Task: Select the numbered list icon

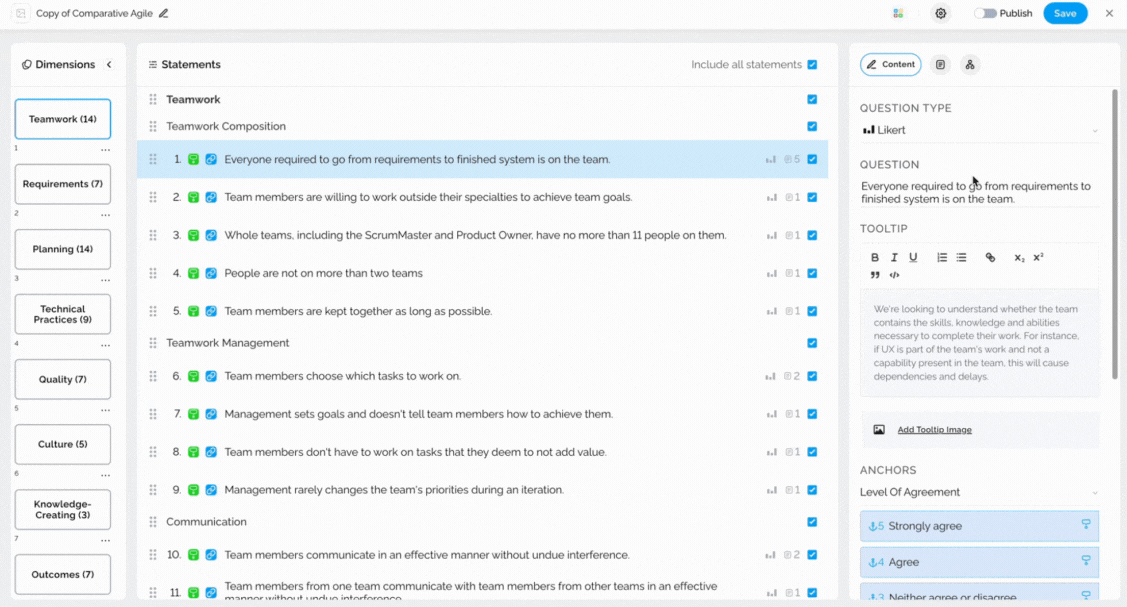Action: click(942, 257)
